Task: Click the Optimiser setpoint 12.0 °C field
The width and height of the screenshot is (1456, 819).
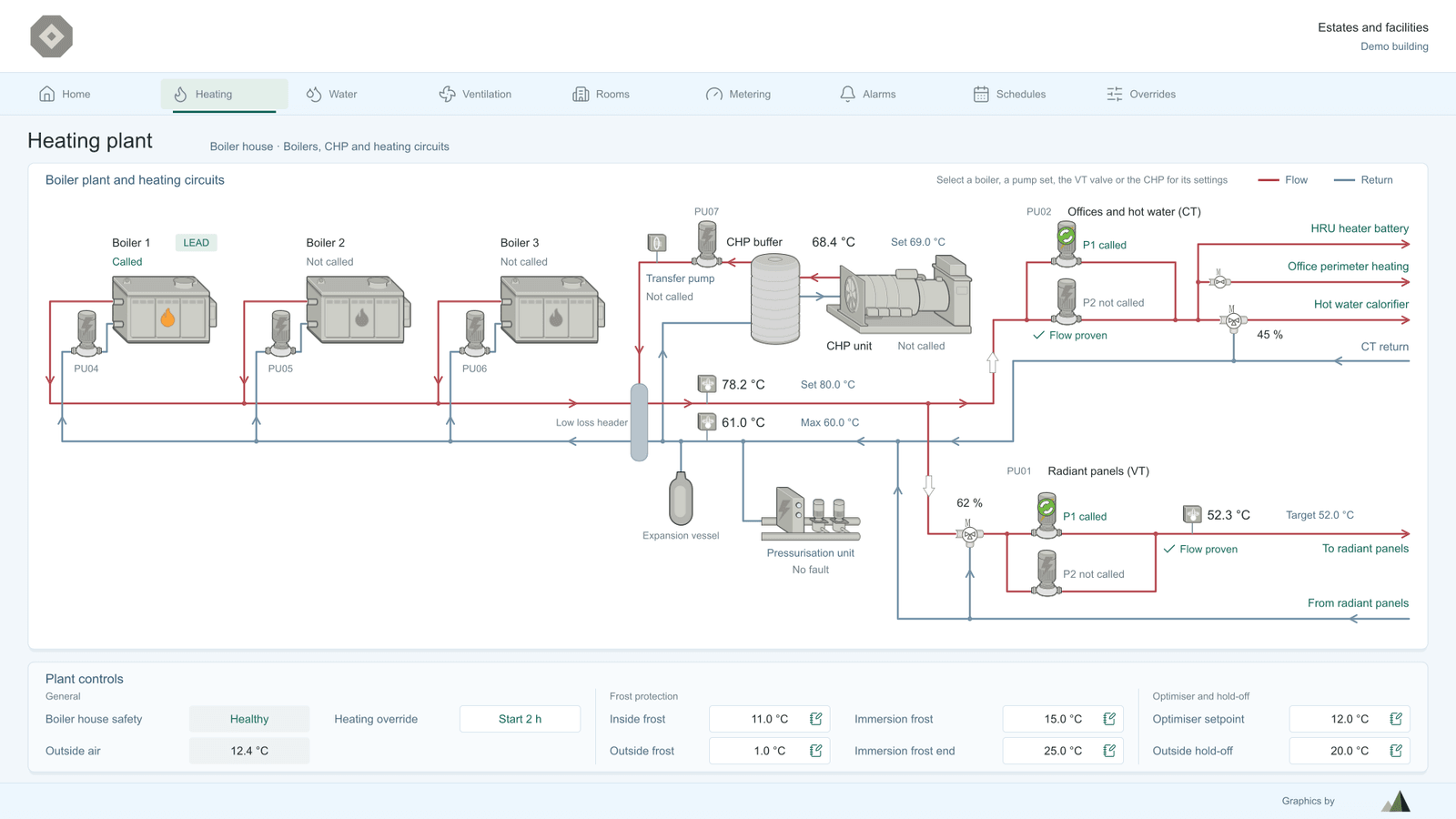Action: [x=1350, y=719]
